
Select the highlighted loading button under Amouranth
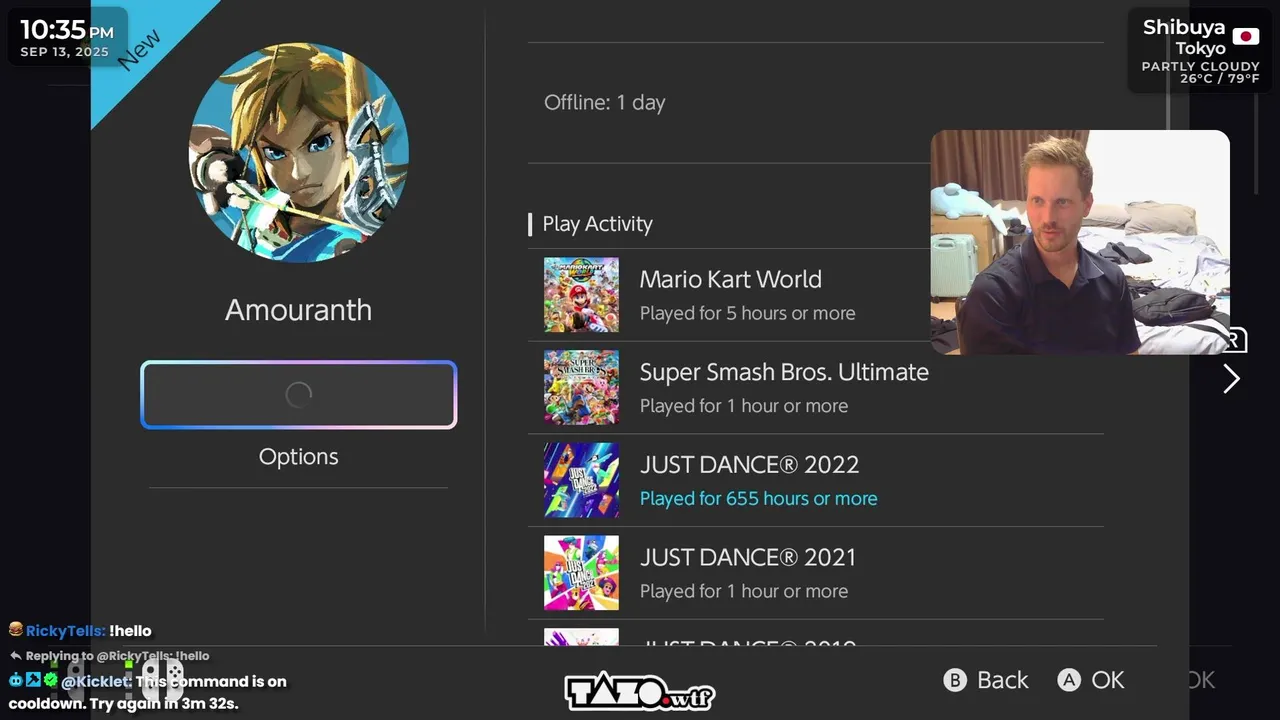[x=298, y=395]
